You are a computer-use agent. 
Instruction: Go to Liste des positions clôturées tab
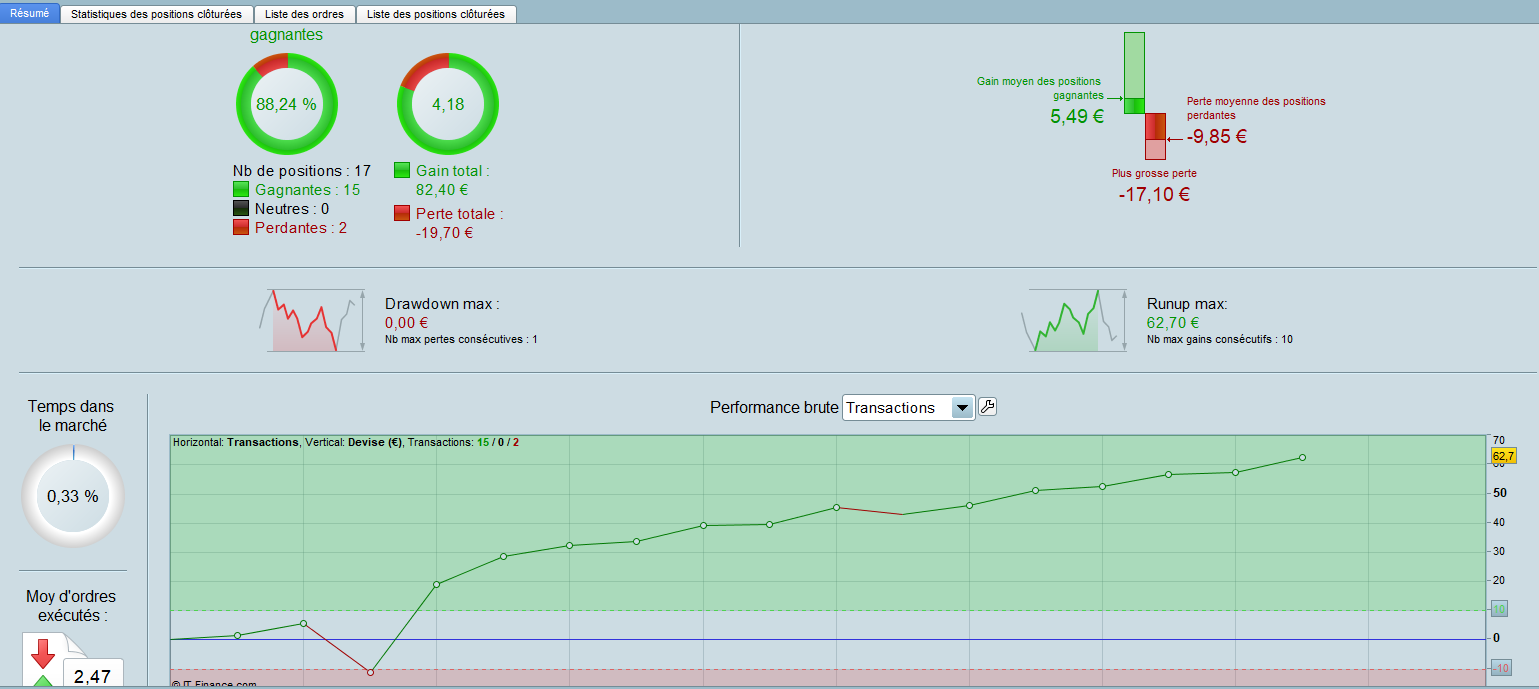click(436, 14)
